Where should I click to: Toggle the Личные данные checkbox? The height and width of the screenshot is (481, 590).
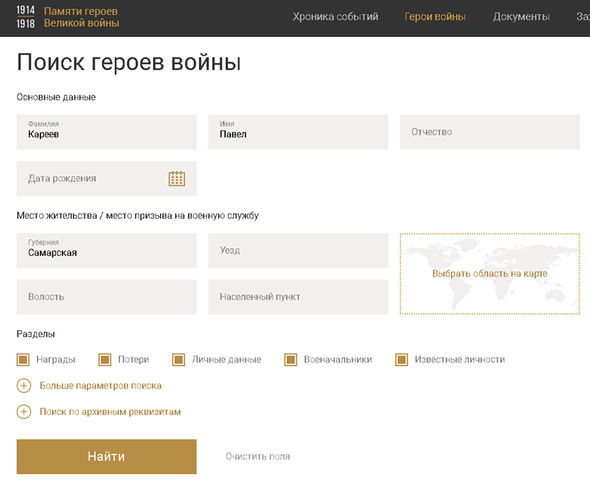coord(178,359)
